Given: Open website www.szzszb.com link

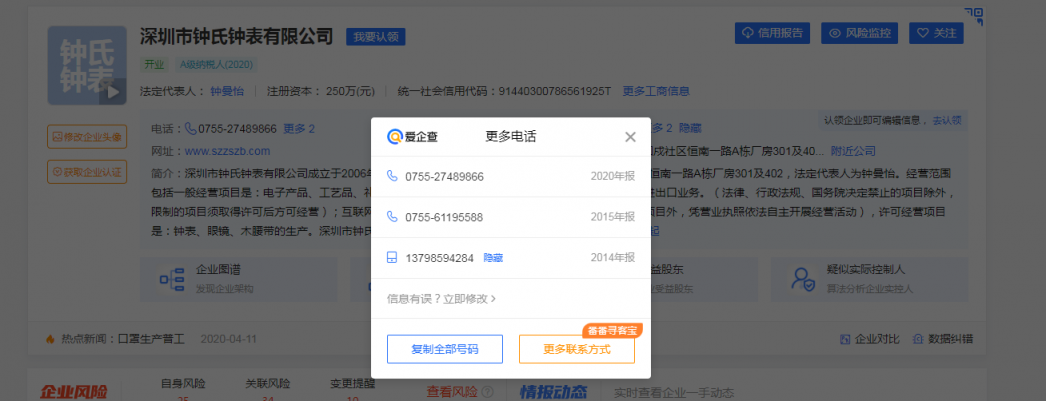Looking at the screenshot, I should [227, 151].
